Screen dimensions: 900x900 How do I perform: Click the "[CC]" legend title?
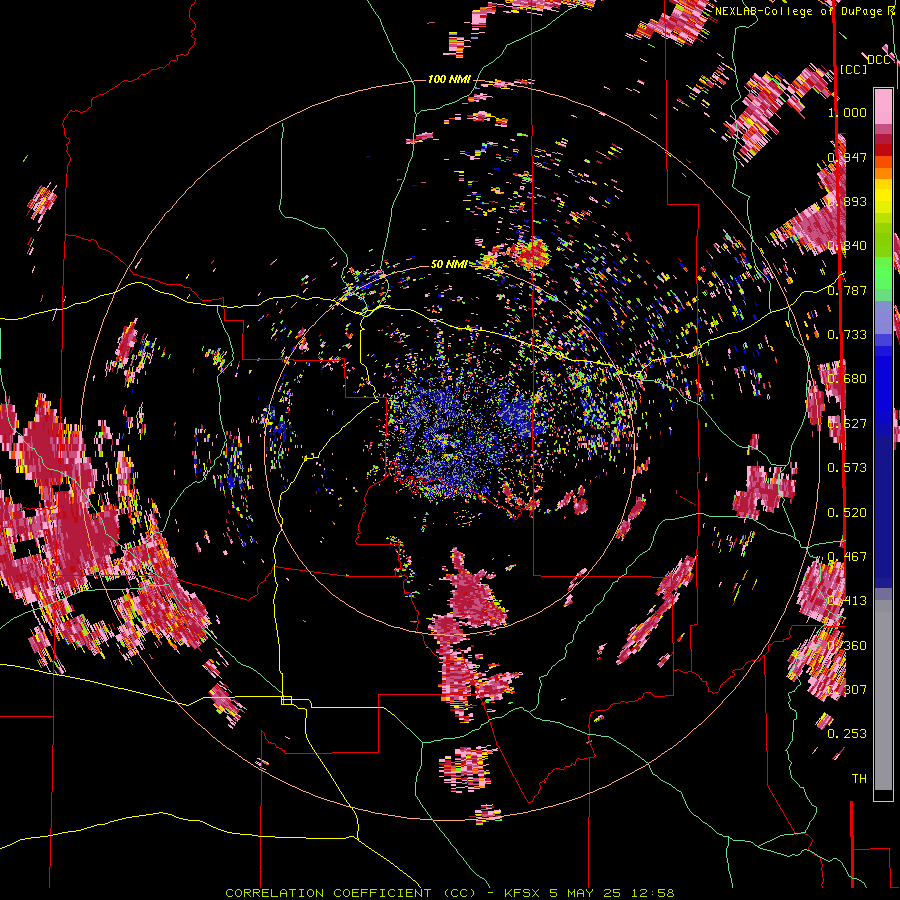(853, 69)
